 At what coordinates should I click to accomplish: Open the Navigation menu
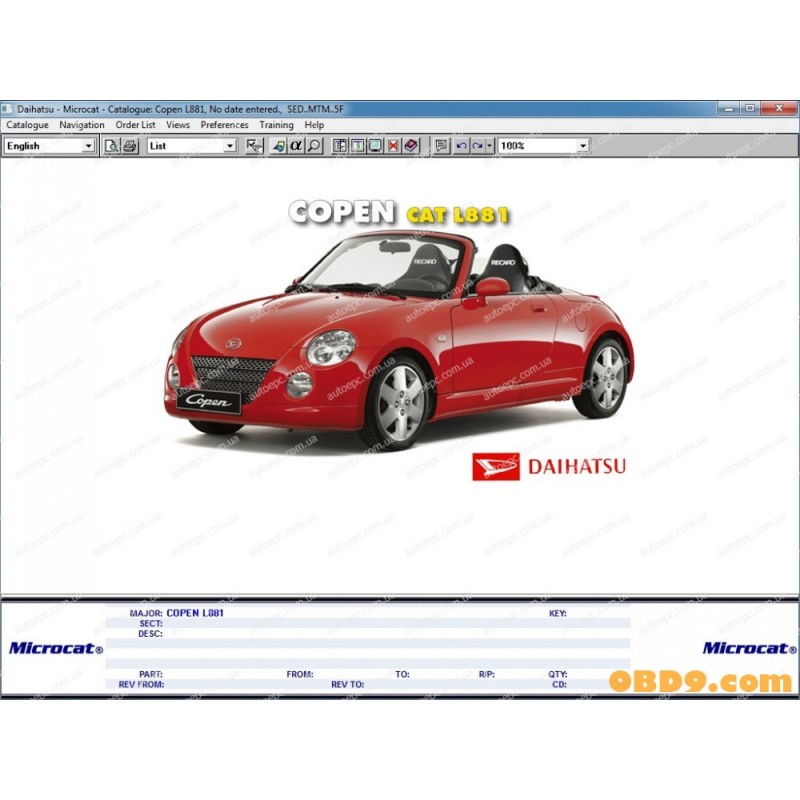point(82,125)
